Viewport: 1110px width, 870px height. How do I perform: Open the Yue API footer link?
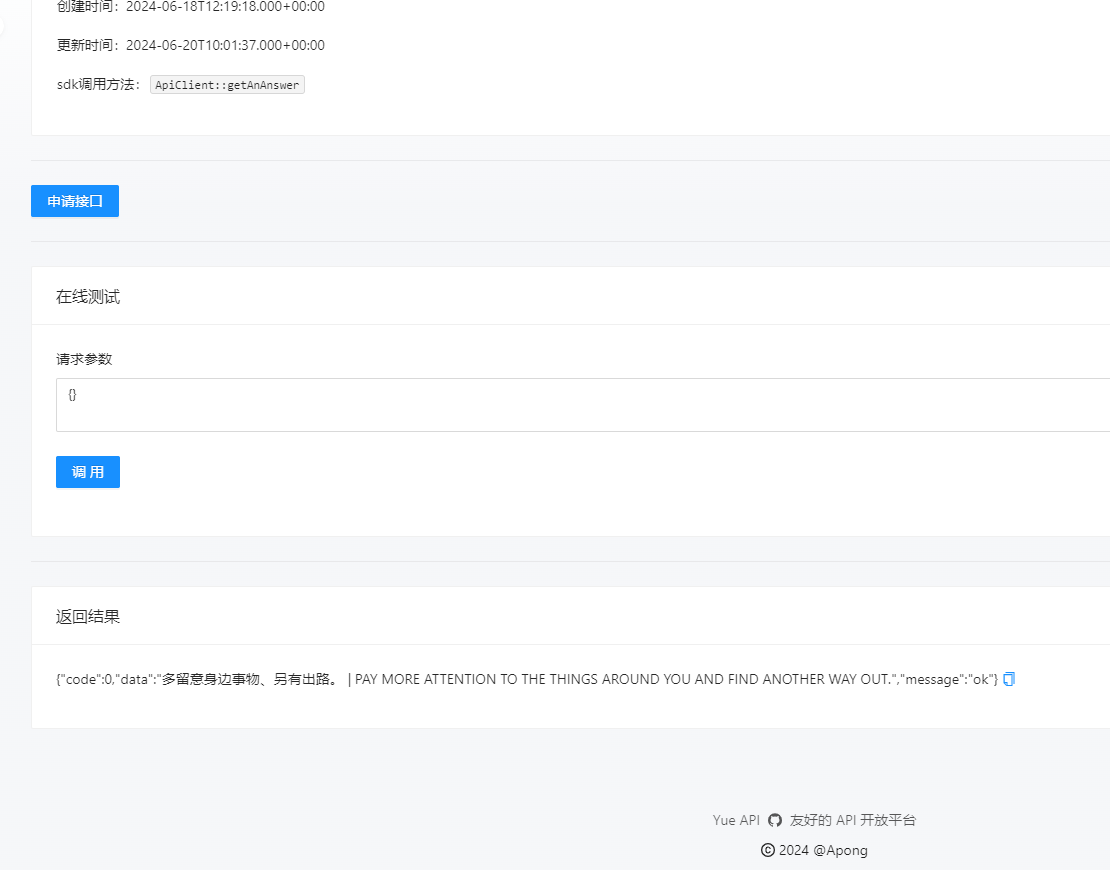735,819
